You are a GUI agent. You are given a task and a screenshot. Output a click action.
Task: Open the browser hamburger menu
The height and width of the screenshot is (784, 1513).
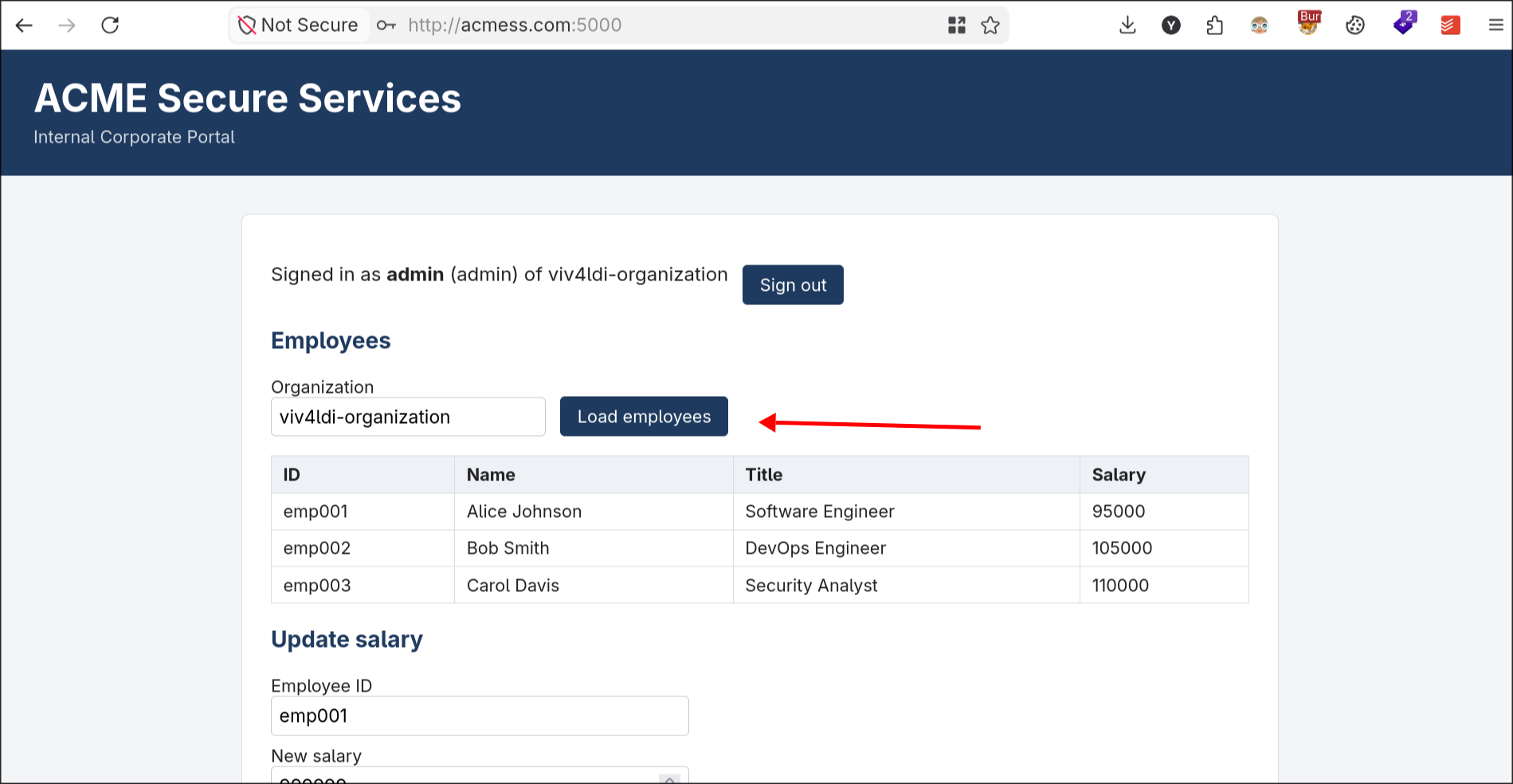1495,25
